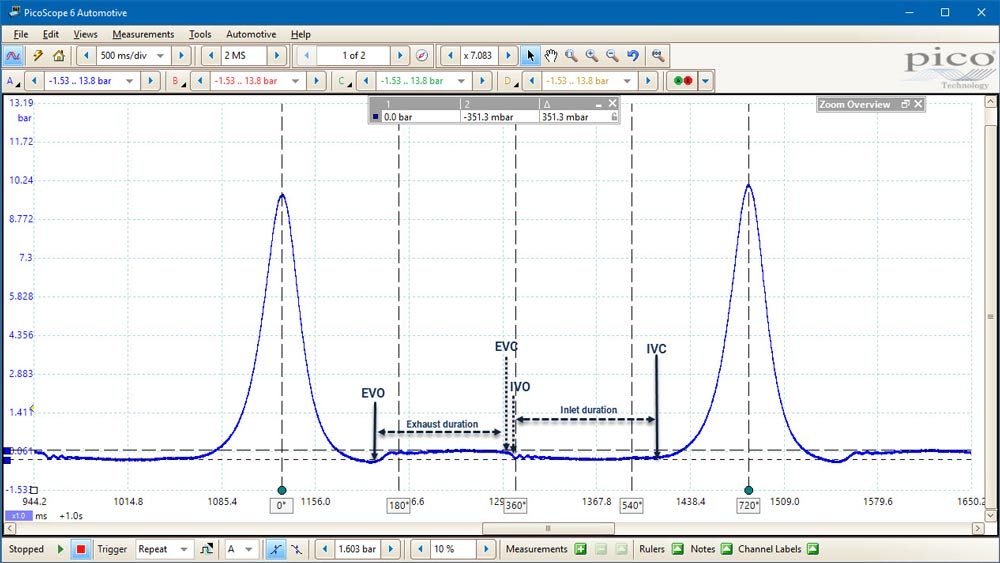
Task: Decrease sample count left of 2 MS
Action: (x=211, y=55)
